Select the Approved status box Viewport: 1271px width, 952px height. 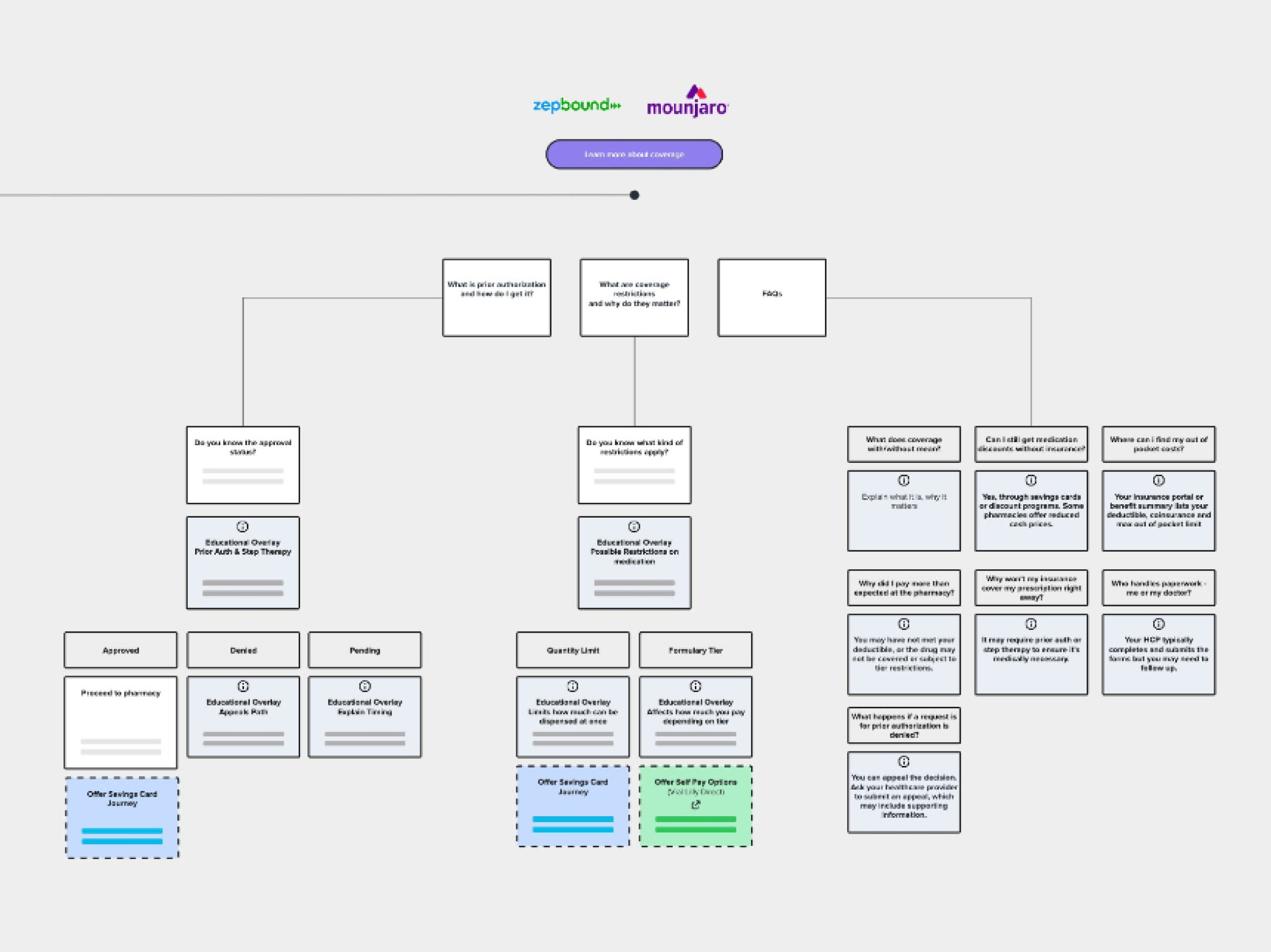point(121,650)
